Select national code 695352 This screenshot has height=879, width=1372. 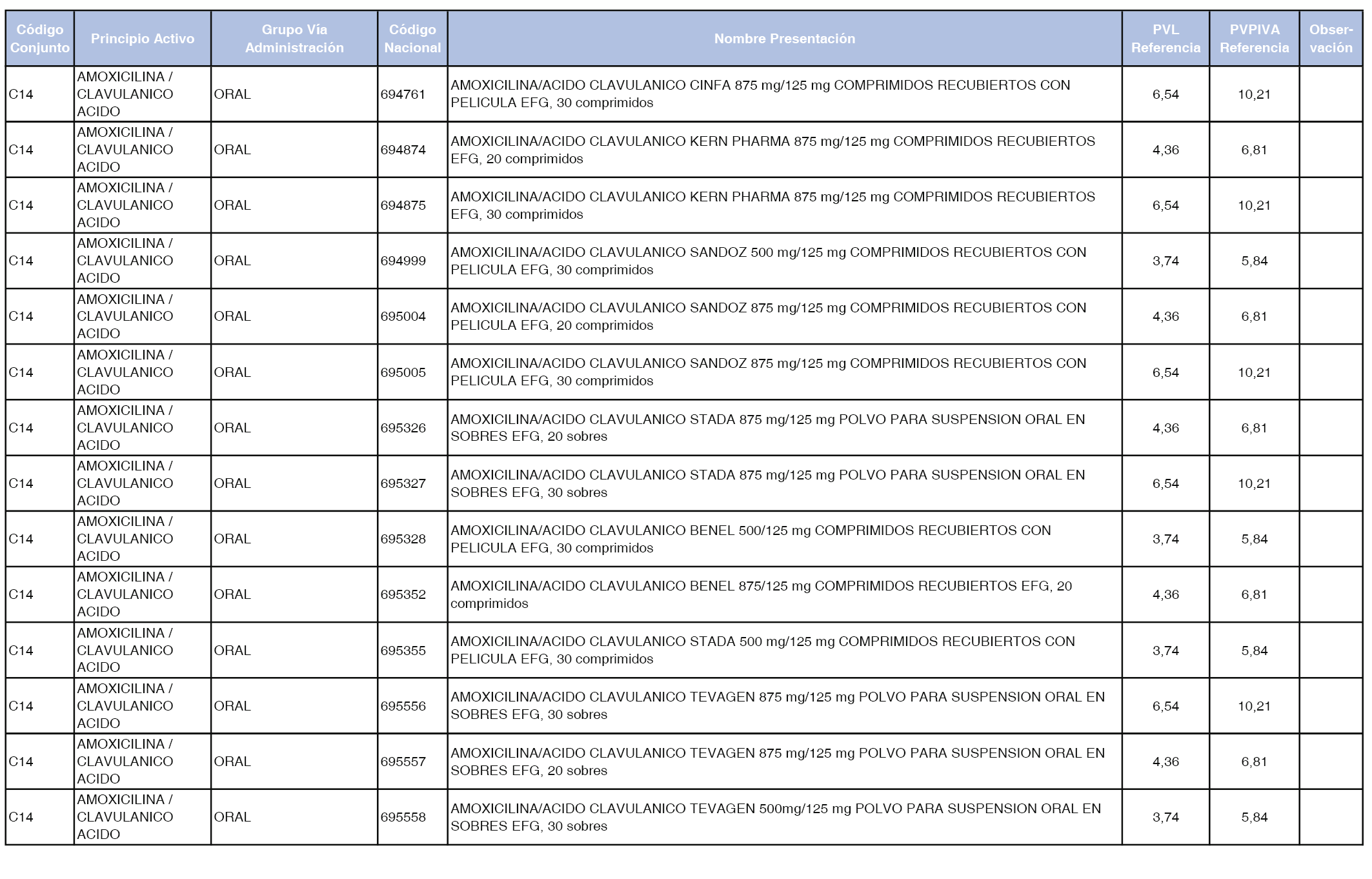click(403, 594)
